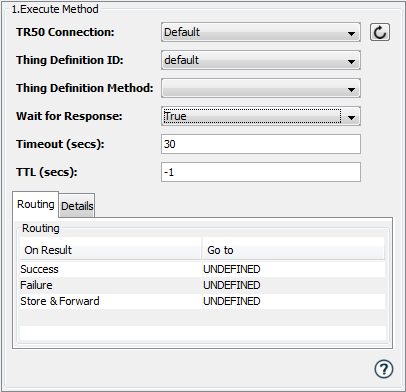Click the Wait for Response label
This screenshot has width=406, height=392.
click(x=69, y=116)
